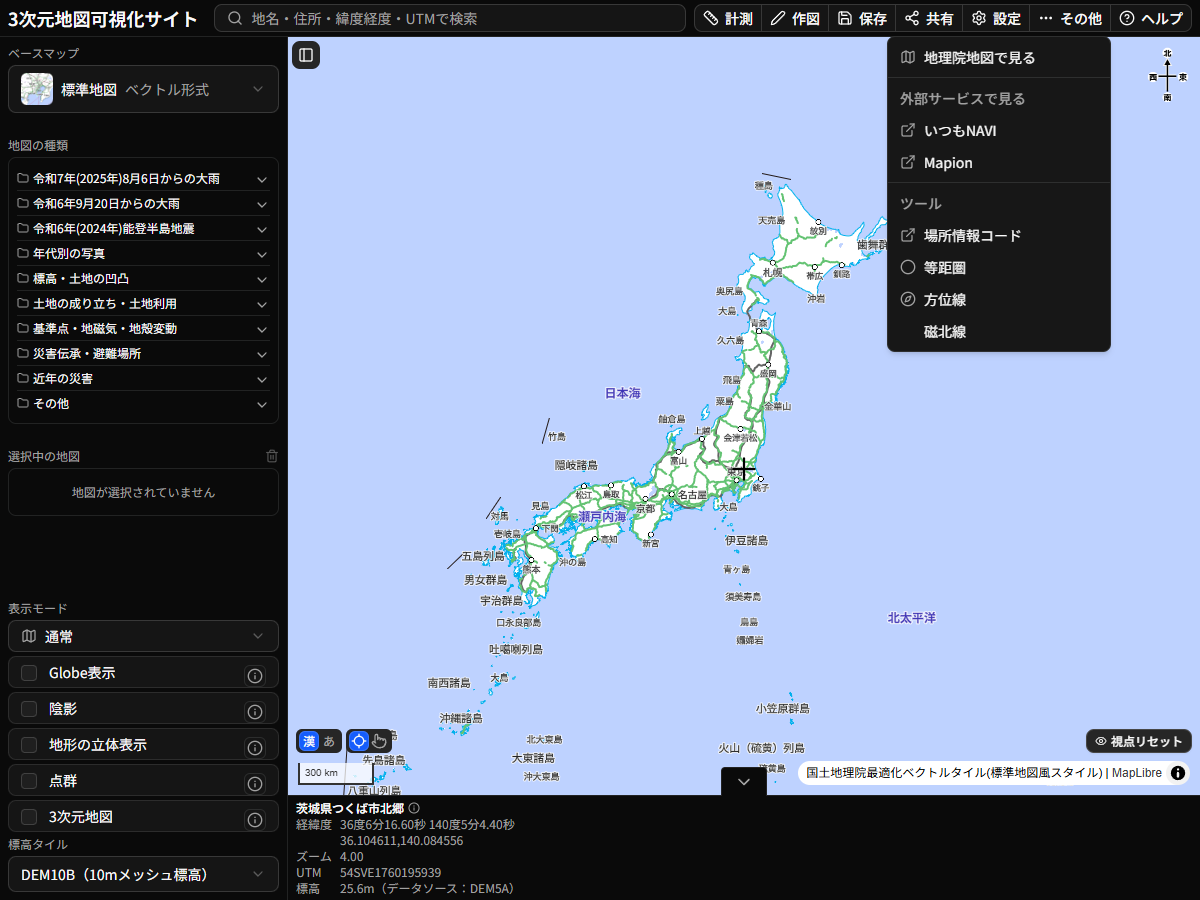
Task: Open 作図 drawing tool
Action: coord(795,18)
